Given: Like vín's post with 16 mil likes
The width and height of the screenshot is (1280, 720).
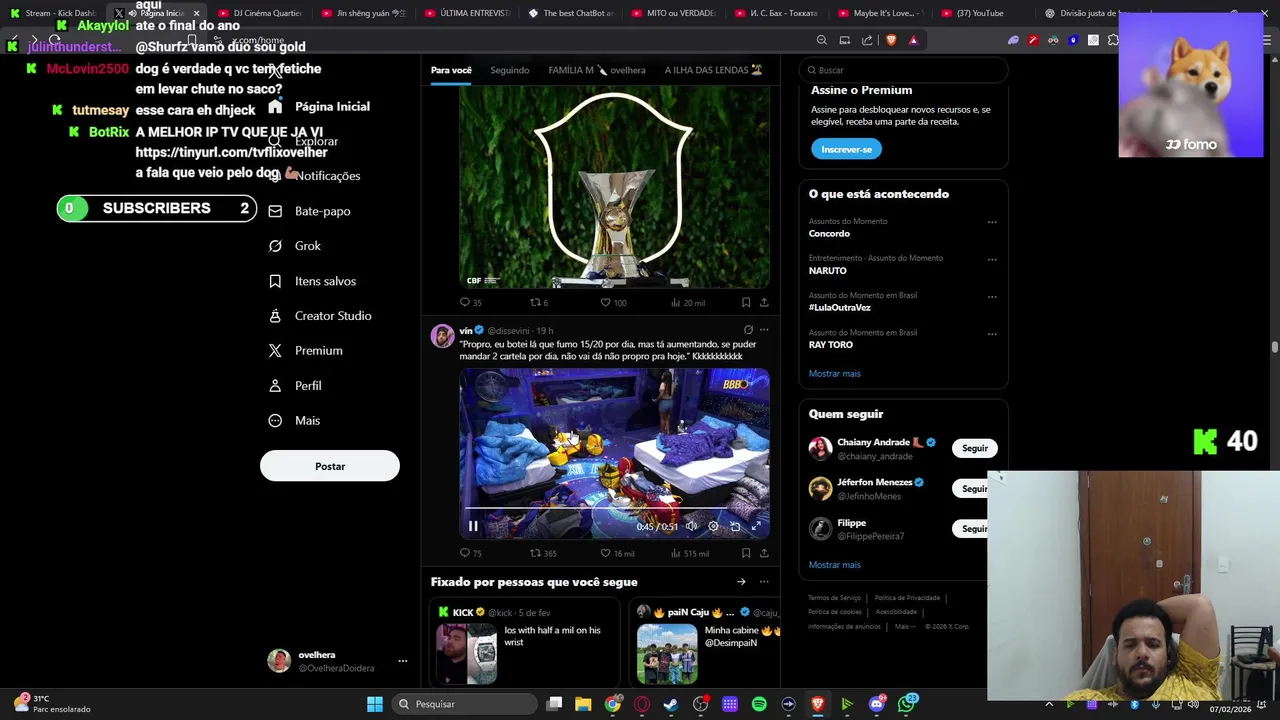Looking at the screenshot, I should coord(617,553).
